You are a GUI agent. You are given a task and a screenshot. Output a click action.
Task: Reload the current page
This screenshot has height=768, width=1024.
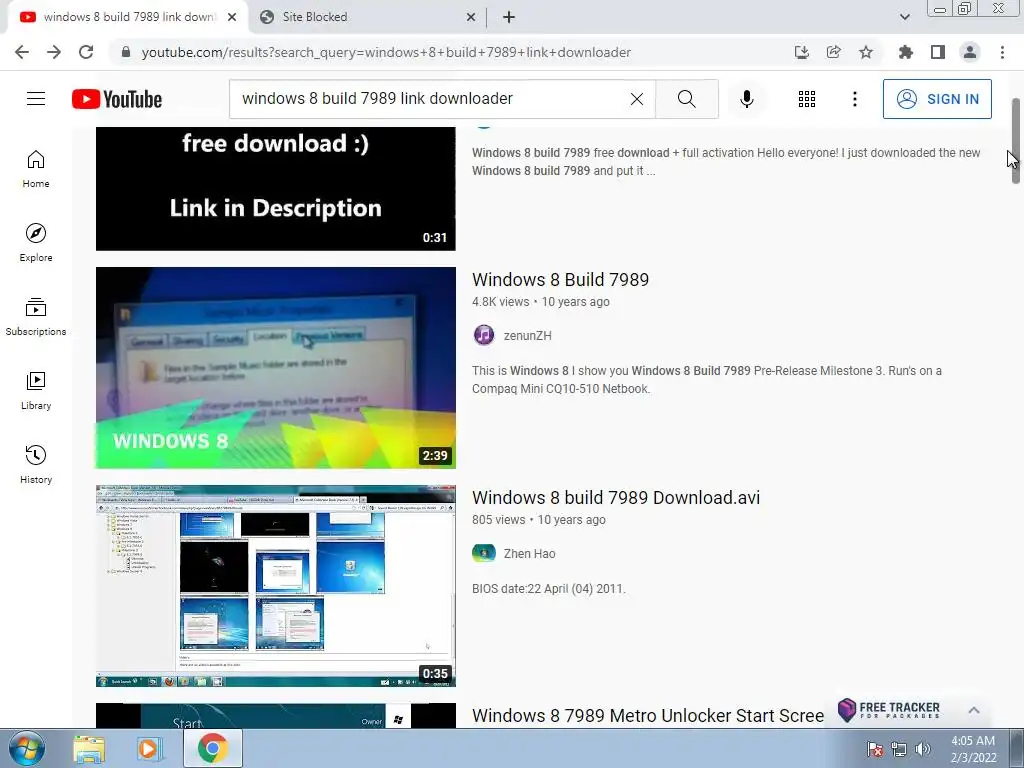tap(86, 52)
